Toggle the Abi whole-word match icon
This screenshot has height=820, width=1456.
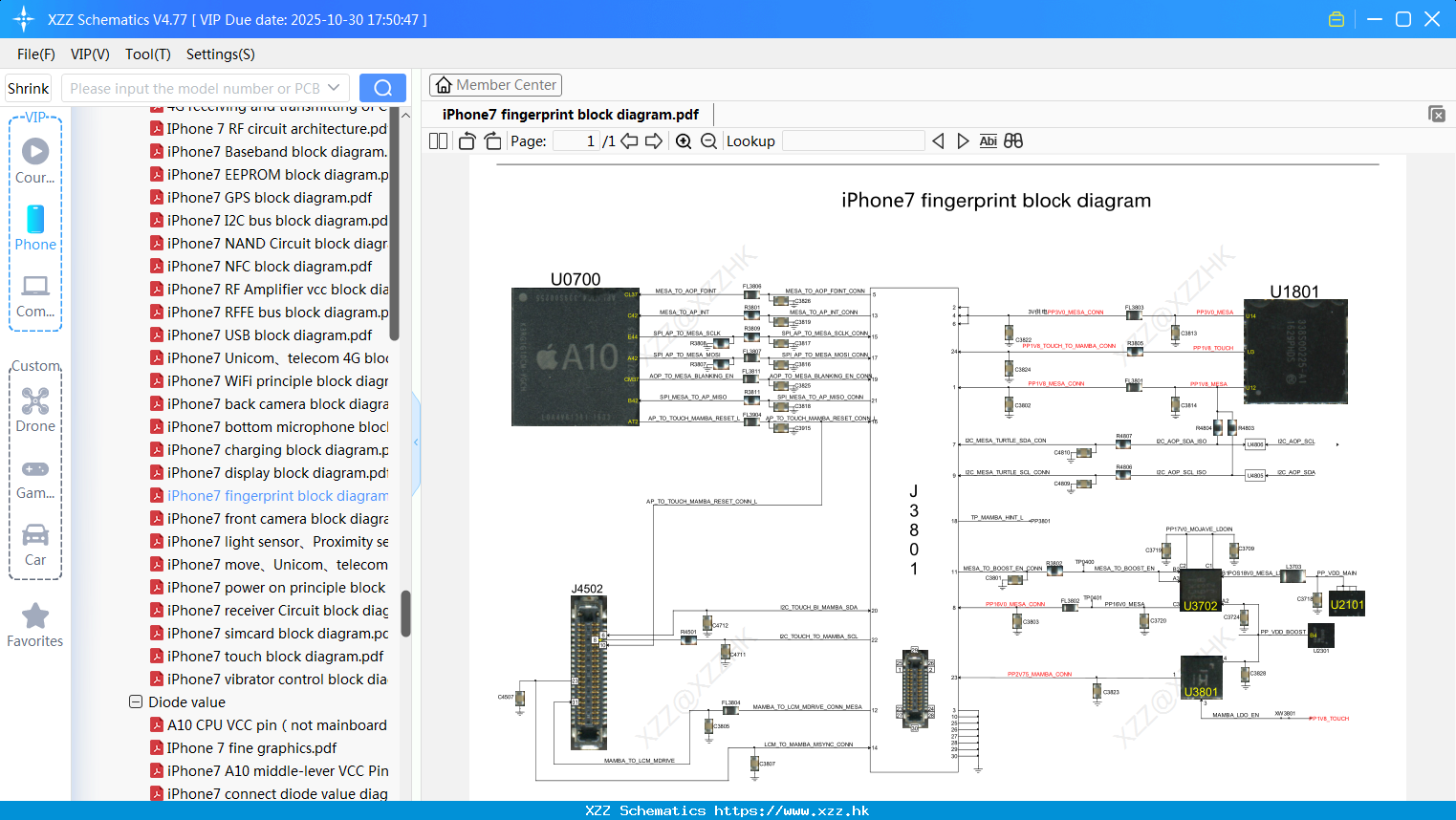coord(988,141)
